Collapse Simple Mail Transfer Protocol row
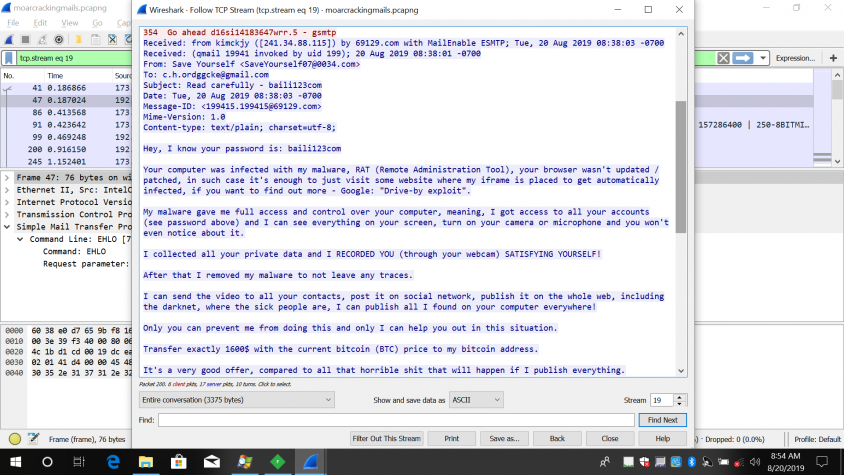The width and height of the screenshot is (844, 475). coord(7,227)
